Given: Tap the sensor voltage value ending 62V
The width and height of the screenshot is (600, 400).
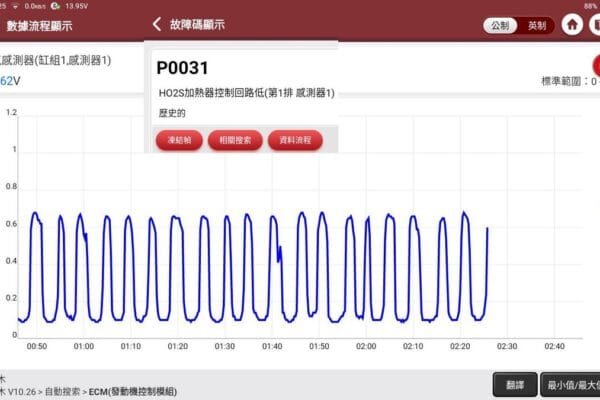Looking at the screenshot, I should point(10,81).
